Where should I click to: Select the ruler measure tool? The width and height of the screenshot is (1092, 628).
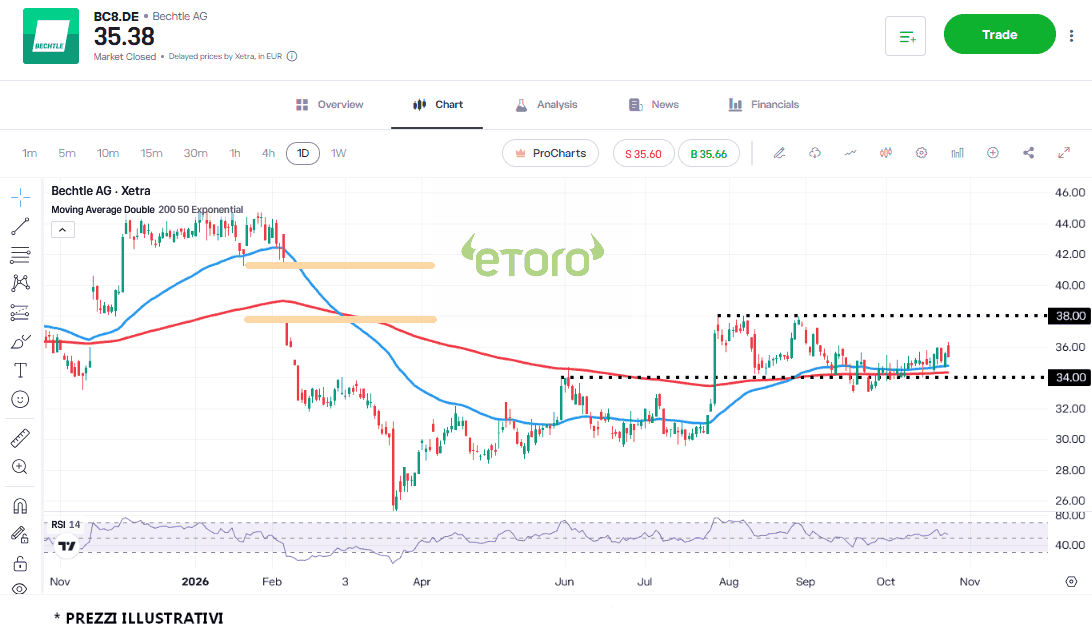20,438
